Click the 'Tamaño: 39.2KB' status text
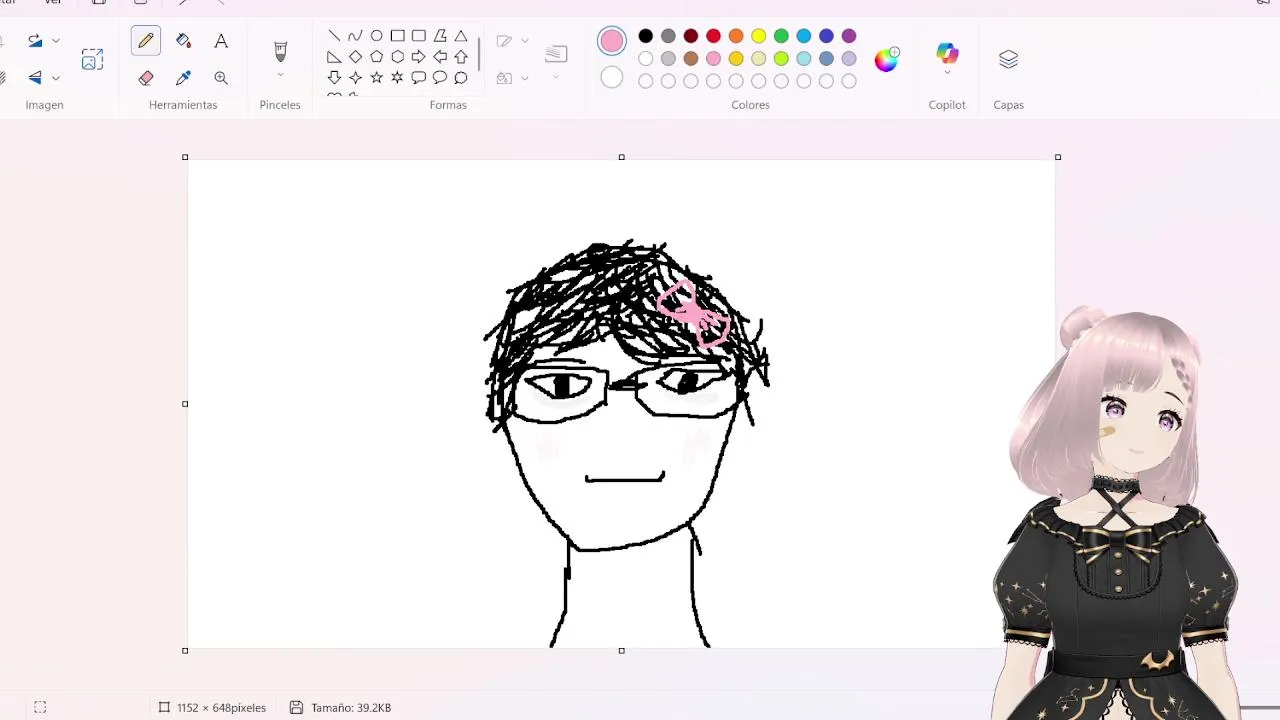This screenshot has width=1280, height=720. 351,707
